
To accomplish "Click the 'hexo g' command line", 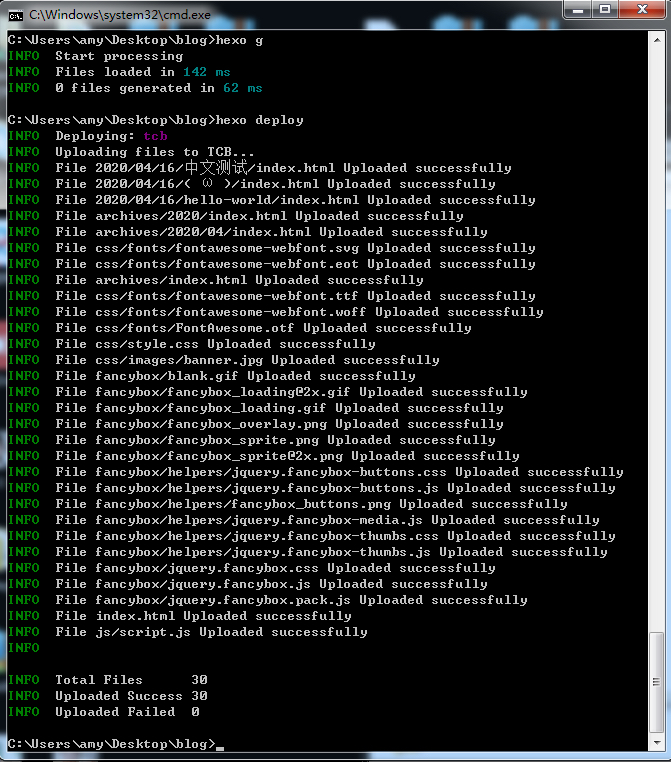I will pyautogui.click(x=136, y=40).
